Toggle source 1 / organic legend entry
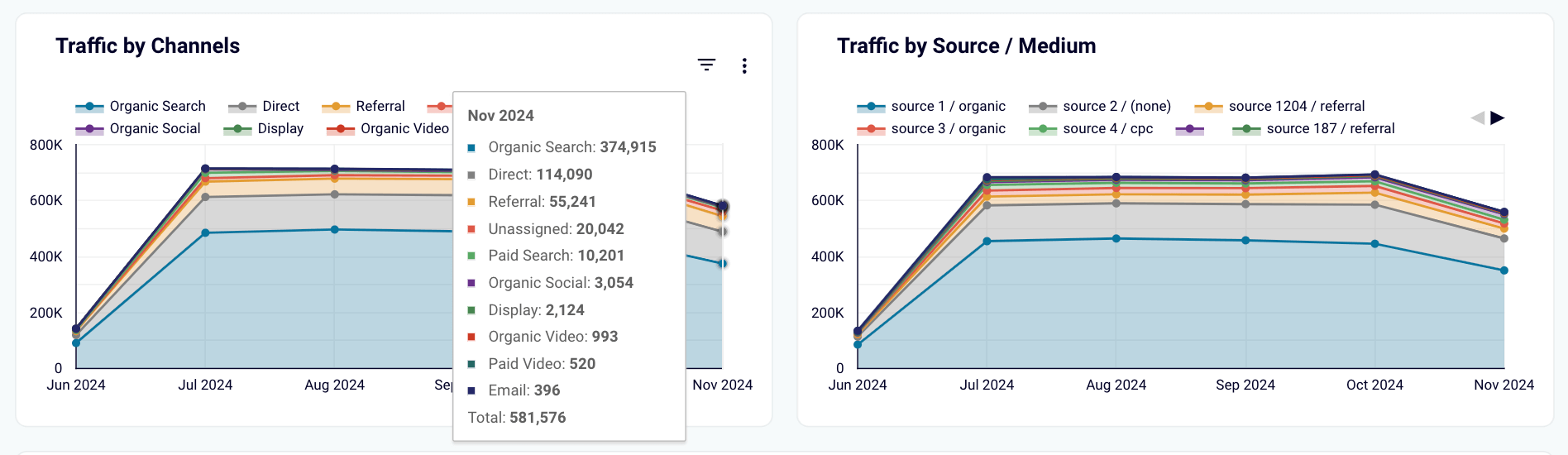 (931, 107)
